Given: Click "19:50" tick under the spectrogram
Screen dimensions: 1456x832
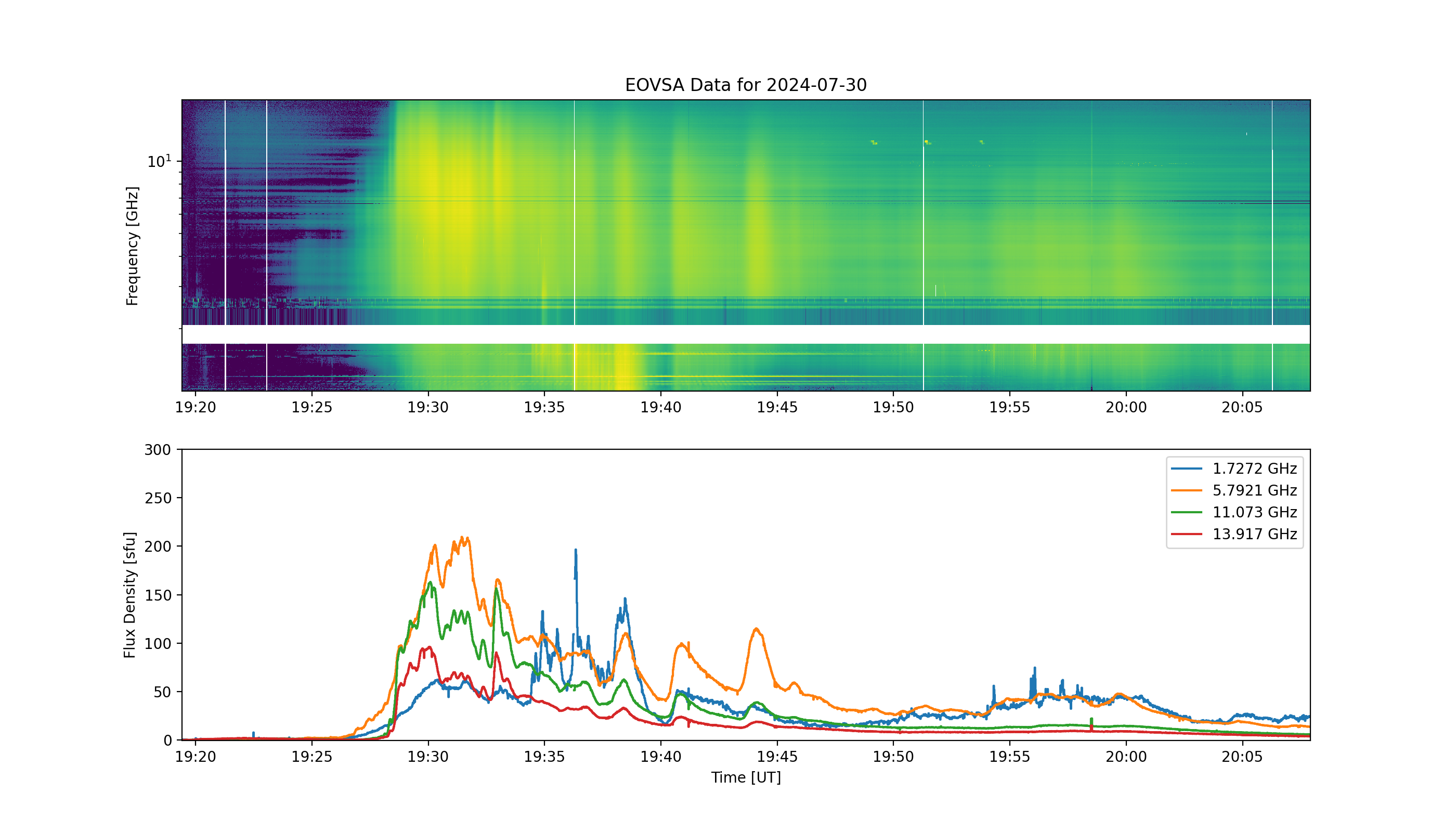Looking at the screenshot, I should [893, 408].
